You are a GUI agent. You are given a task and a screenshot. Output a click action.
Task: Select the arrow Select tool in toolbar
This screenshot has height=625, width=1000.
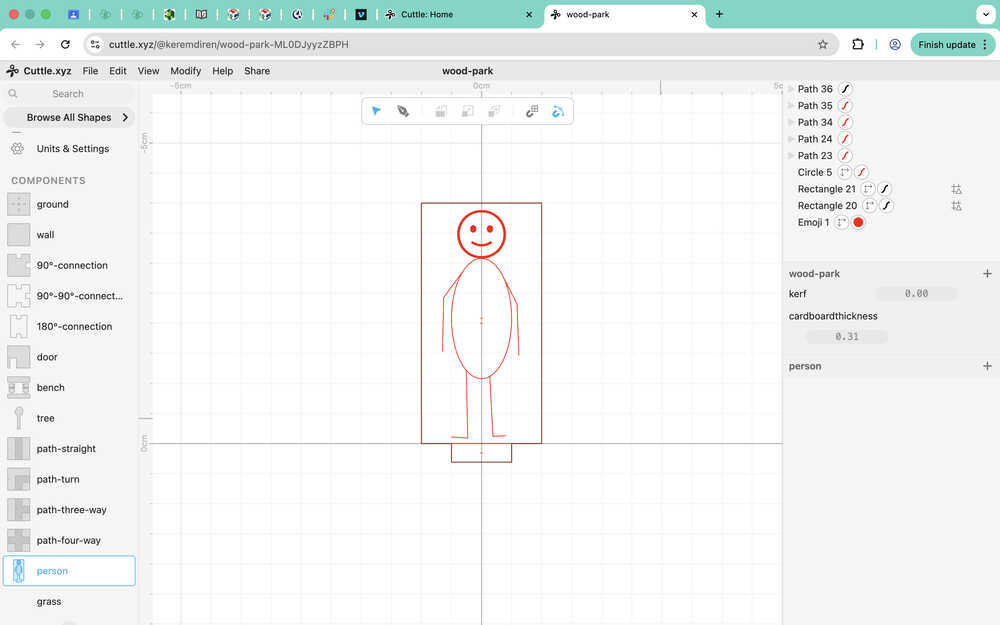pos(376,111)
